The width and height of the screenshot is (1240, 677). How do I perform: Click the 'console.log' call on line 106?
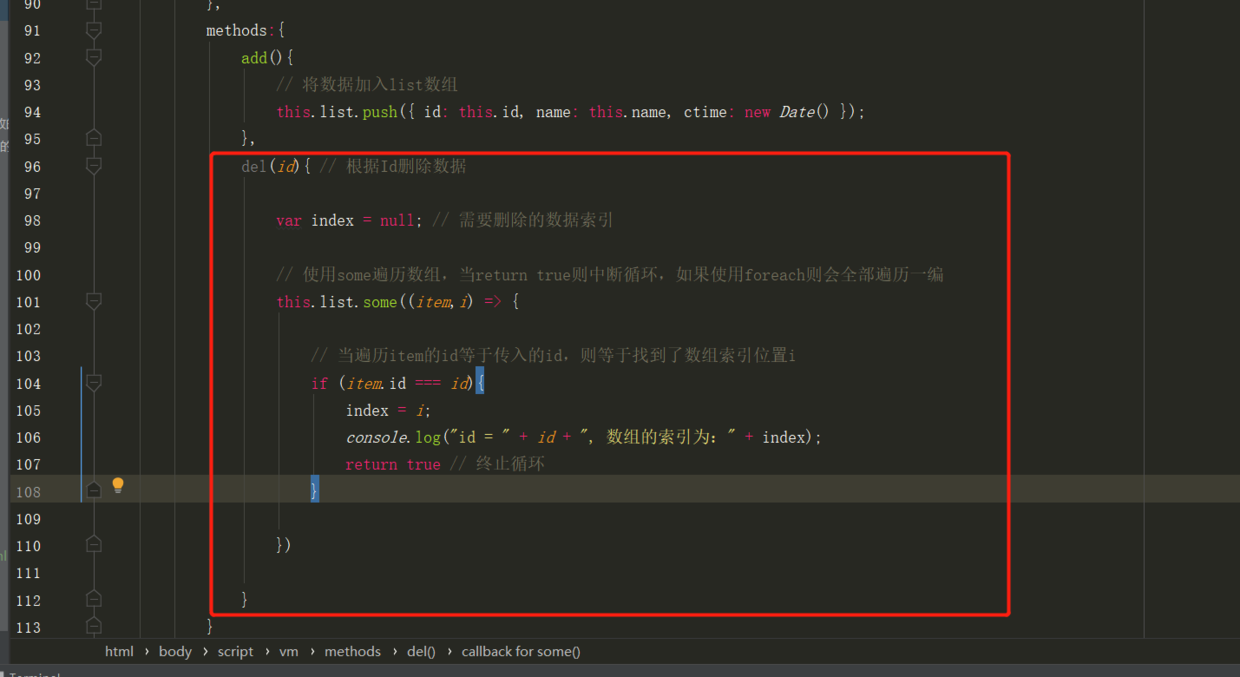(x=584, y=437)
